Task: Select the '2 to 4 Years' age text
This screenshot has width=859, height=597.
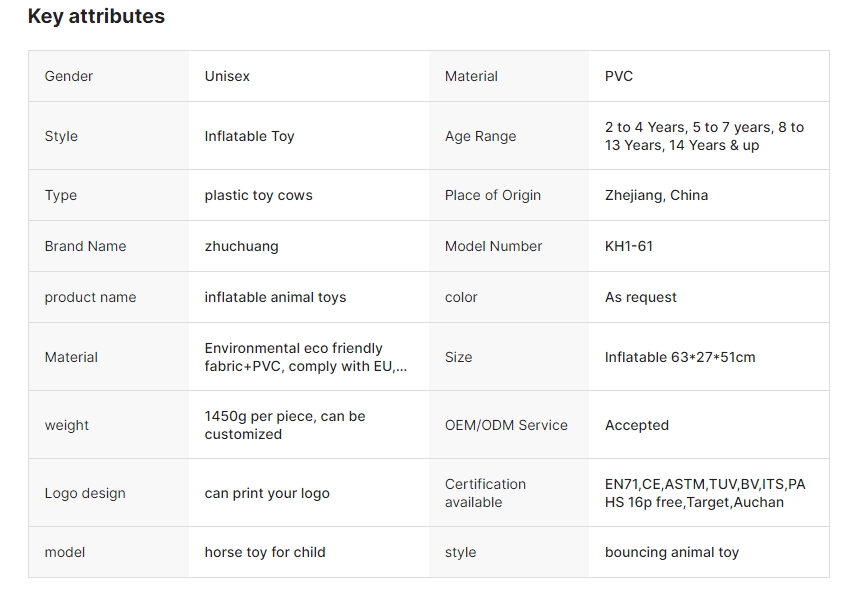Action: click(645, 127)
